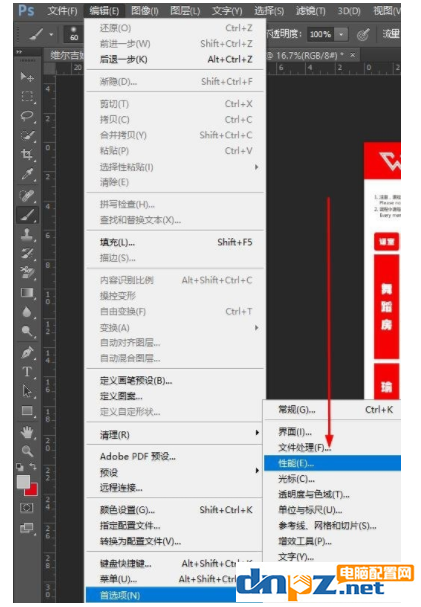Select the Lasso tool

tap(27, 116)
